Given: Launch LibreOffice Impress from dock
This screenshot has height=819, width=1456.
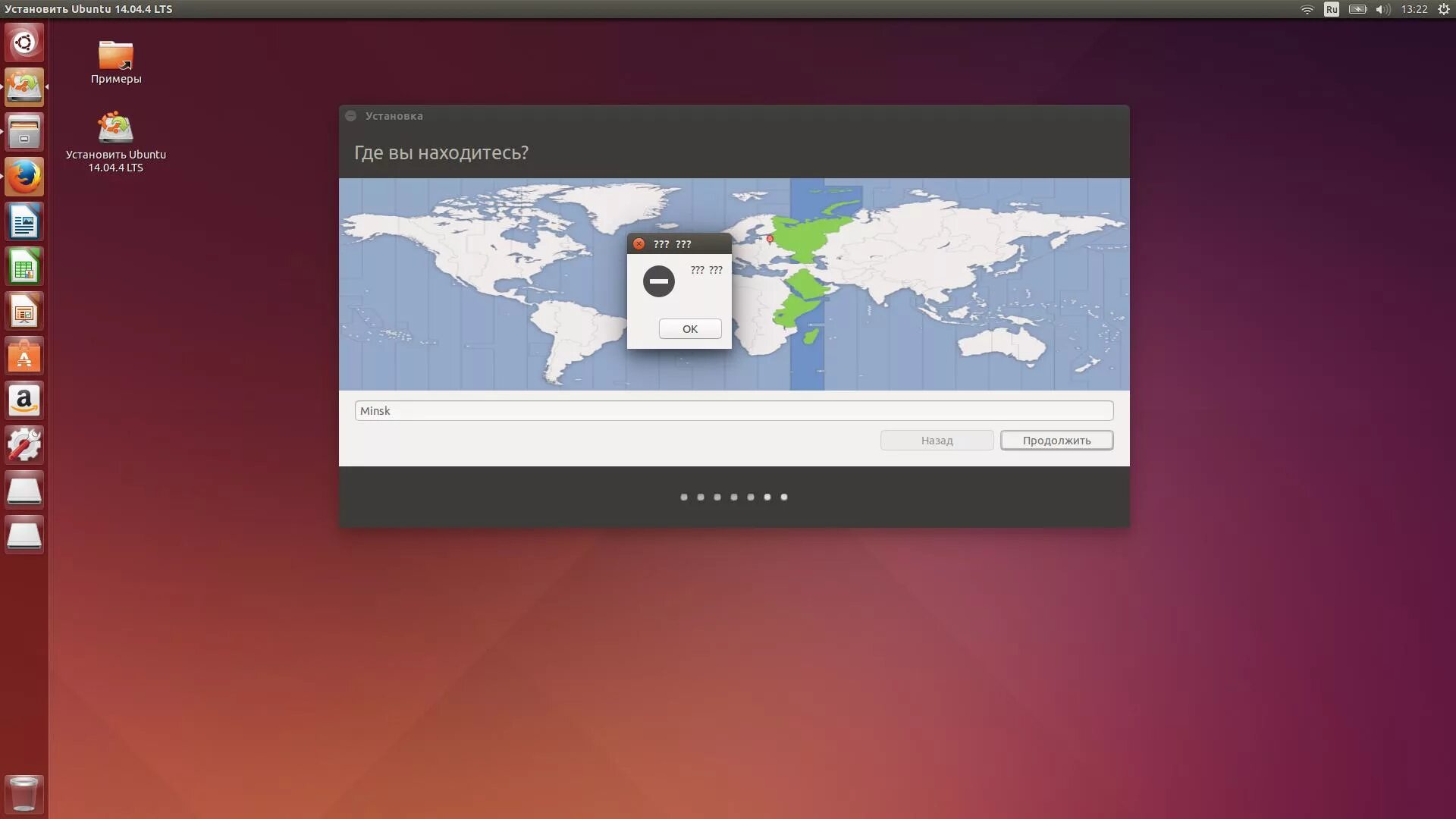Looking at the screenshot, I should [24, 312].
